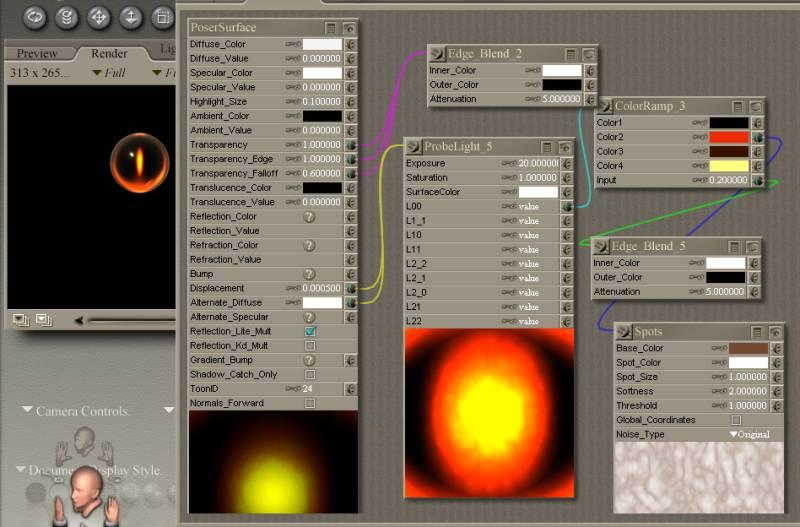Click the four-arrow move camera icon

98,17
